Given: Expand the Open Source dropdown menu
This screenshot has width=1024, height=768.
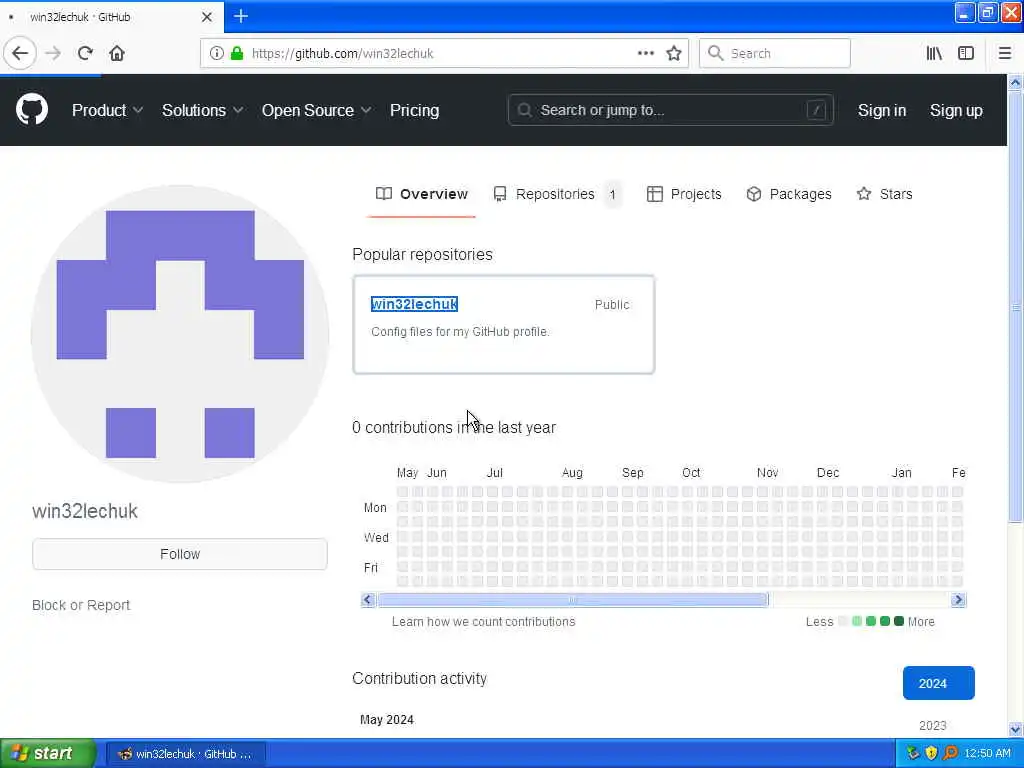Looking at the screenshot, I should [316, 110].
